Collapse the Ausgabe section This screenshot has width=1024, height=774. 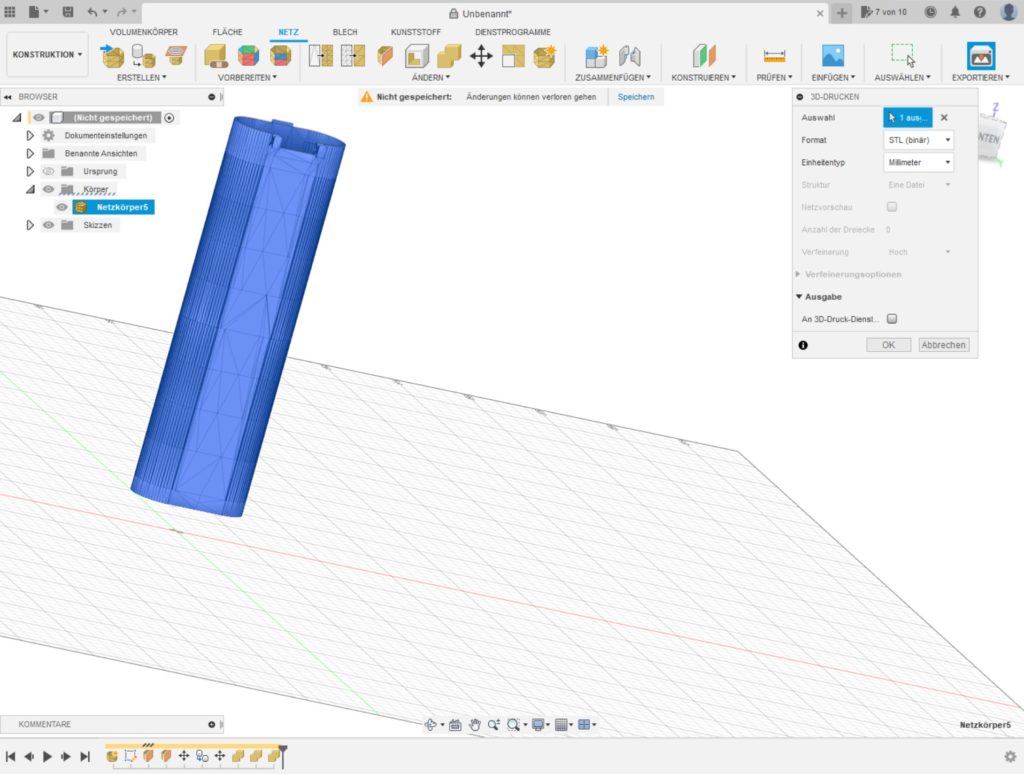pos(799,297)
